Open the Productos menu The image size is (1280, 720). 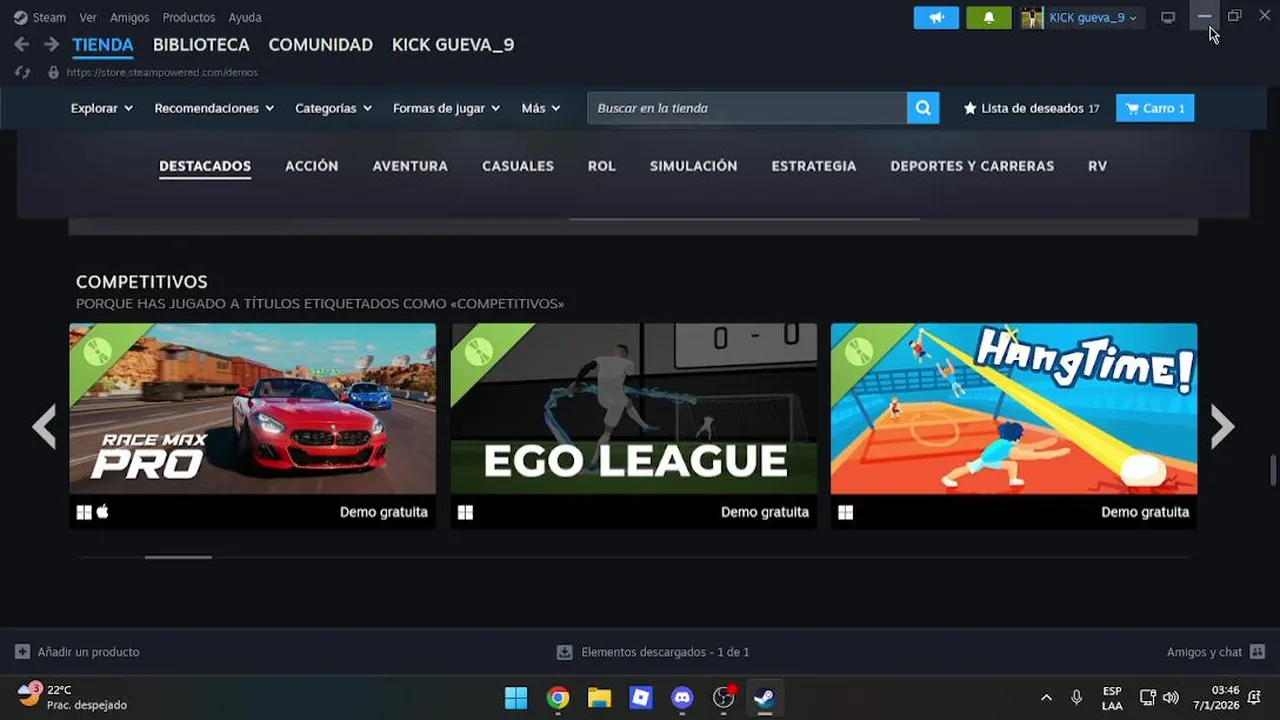[x=189, y=17]
